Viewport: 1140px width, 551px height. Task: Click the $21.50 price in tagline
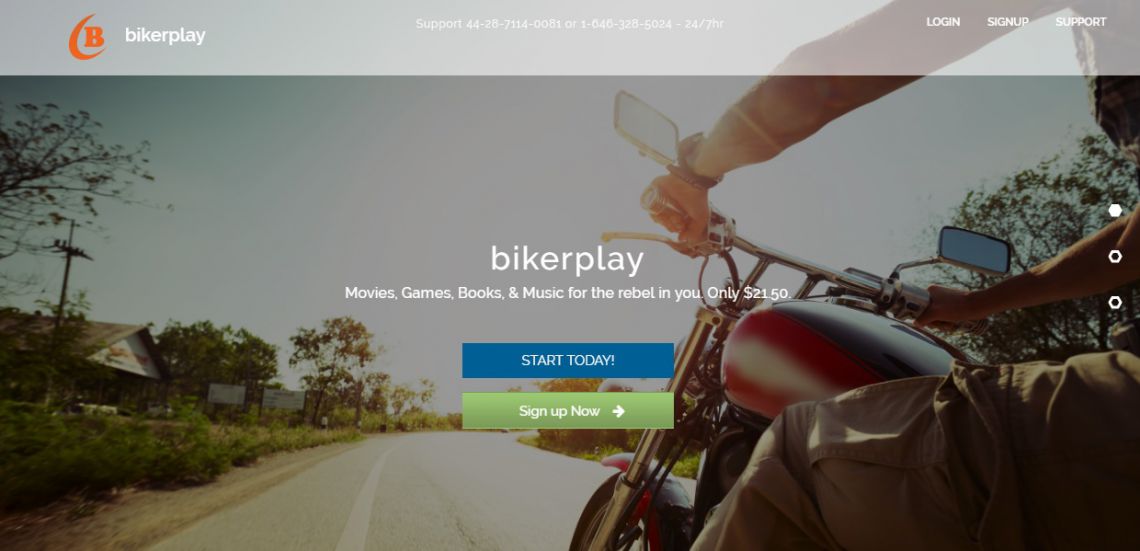(766, 293)
